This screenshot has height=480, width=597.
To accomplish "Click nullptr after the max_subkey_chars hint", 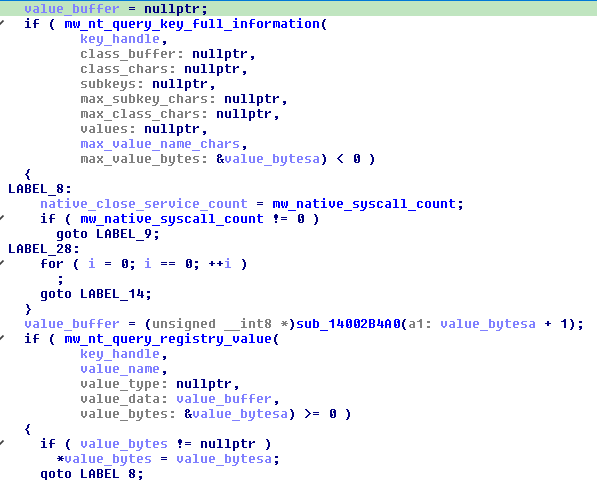I will point(252,99).
